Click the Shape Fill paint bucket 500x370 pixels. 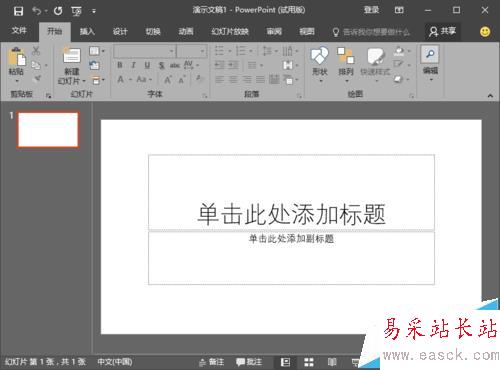[x=399, y=51]
